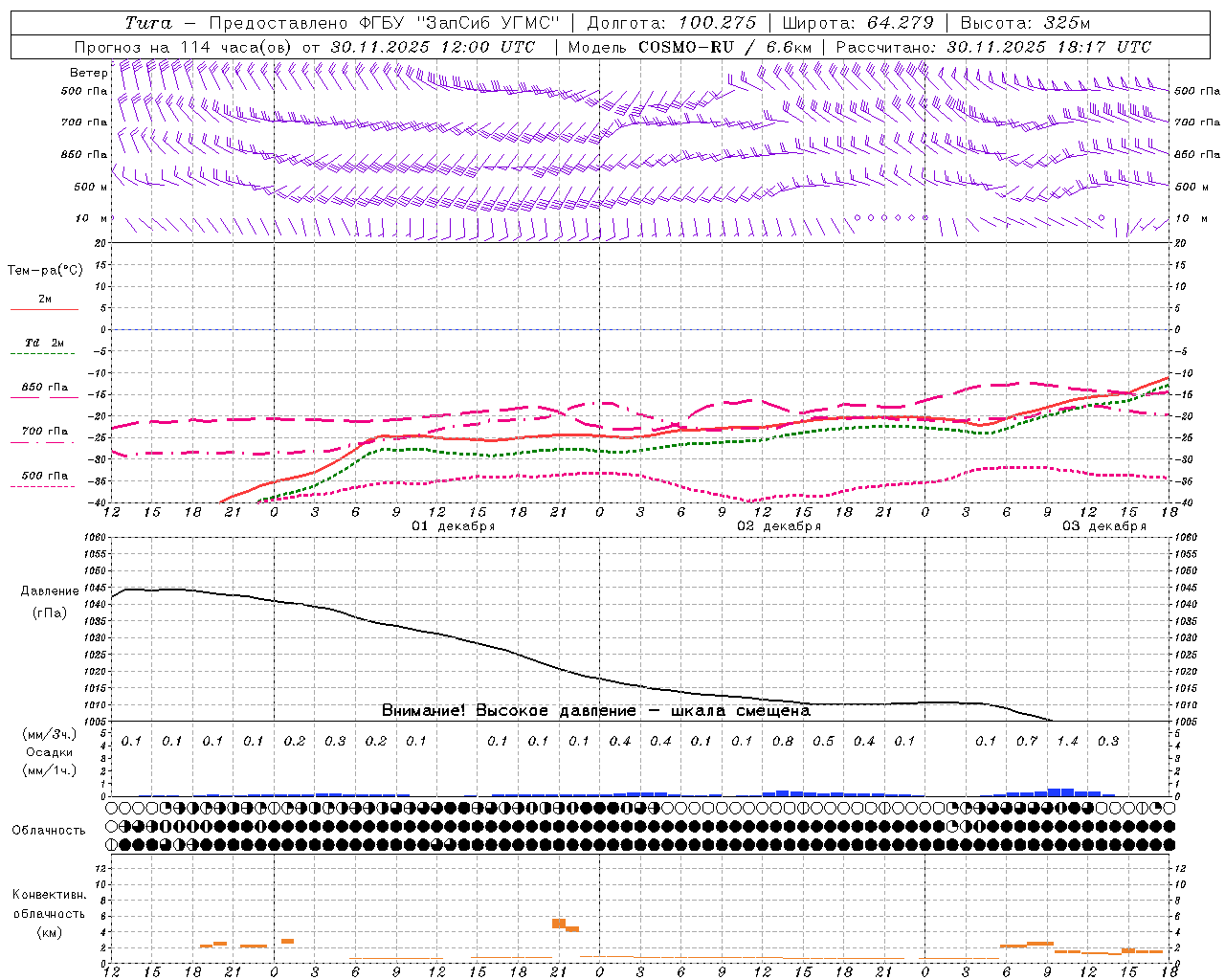Screen dimensions: 1225x980
Task: Click the "Облачность" cloud cover label
Action: click(49, 830)
